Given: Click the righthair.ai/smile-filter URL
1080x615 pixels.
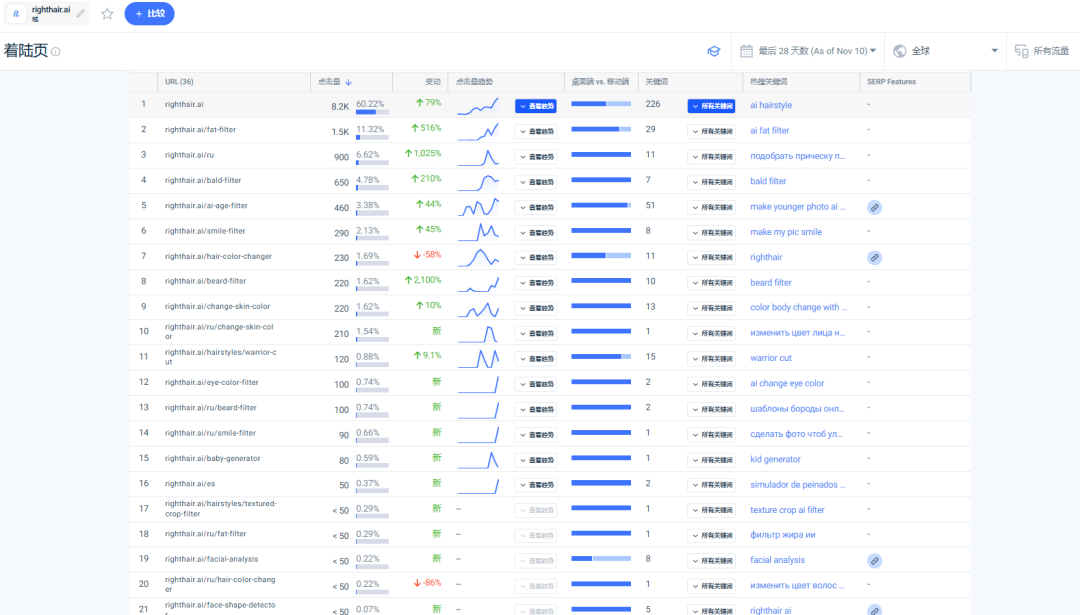Looking at the screenshot, I should point(205,231).
